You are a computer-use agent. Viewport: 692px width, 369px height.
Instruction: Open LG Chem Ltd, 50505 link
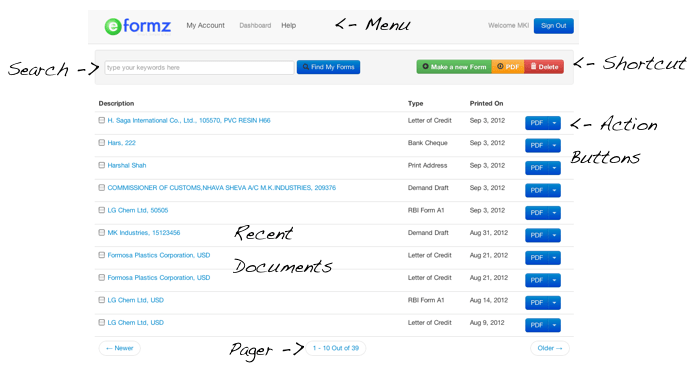138,211
